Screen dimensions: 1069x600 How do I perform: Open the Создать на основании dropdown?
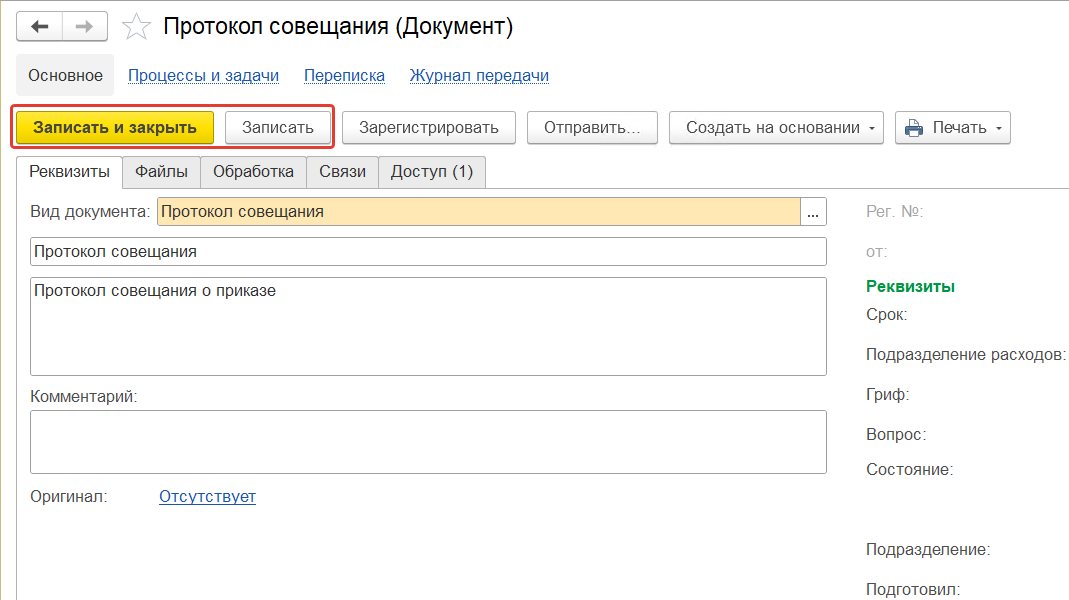pos(776,128)
